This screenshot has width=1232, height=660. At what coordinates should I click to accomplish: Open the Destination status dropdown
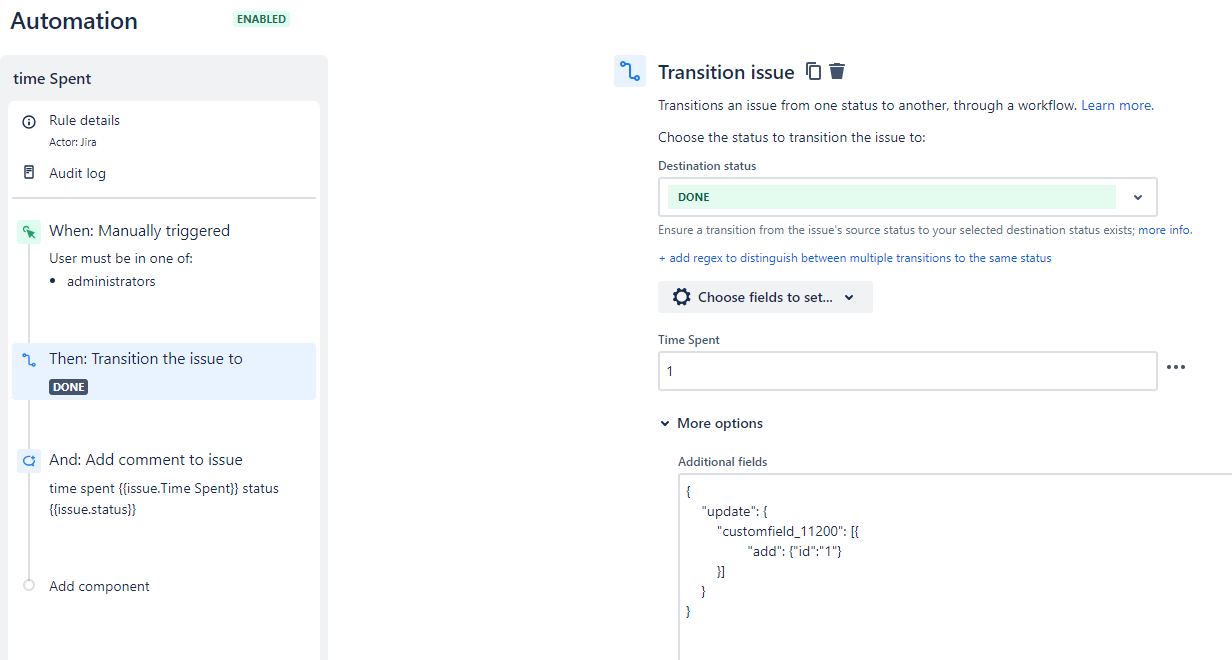[907, 197]
